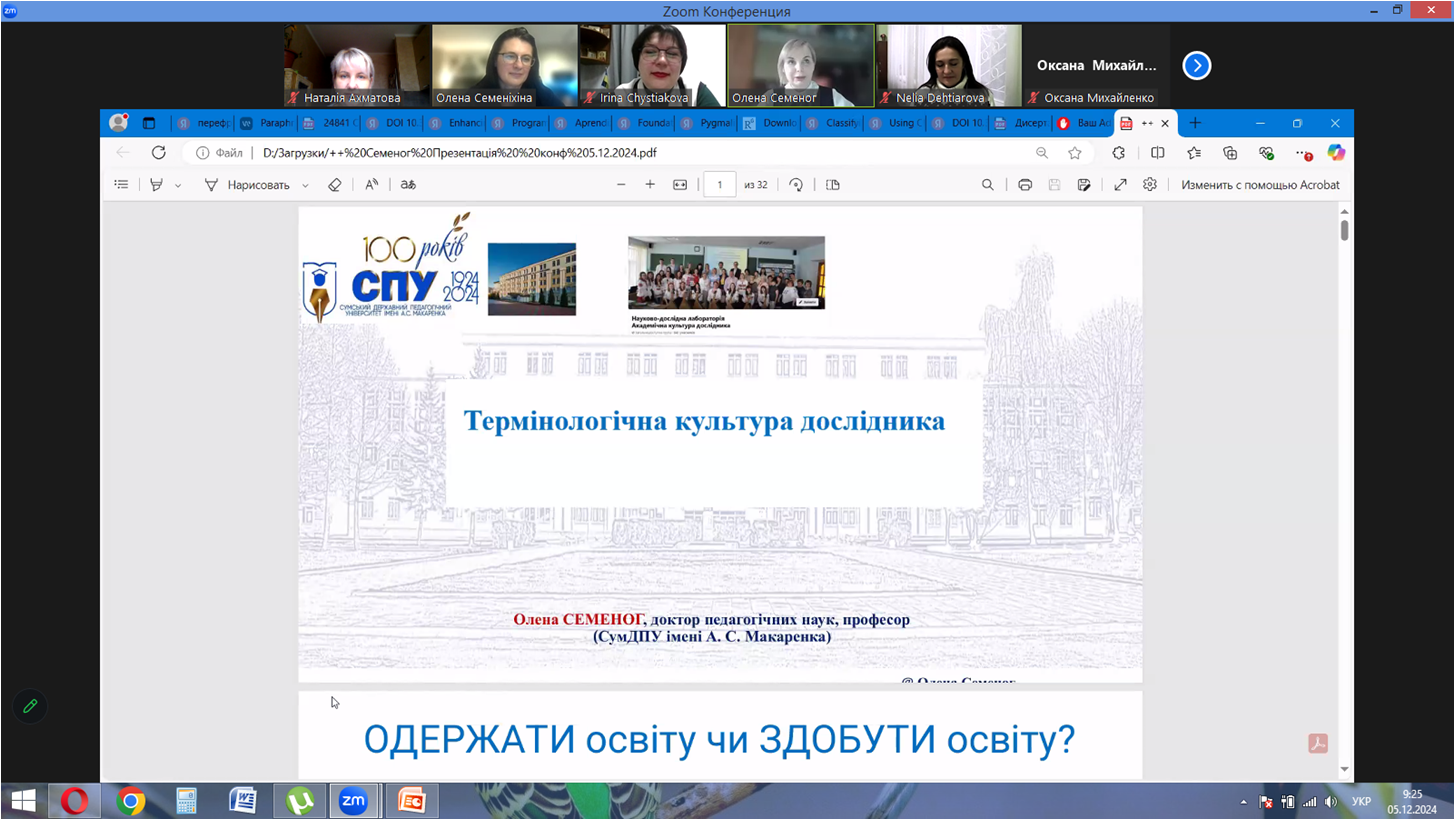
Task: Search inside the PDF document
Action: coord(987,185)
